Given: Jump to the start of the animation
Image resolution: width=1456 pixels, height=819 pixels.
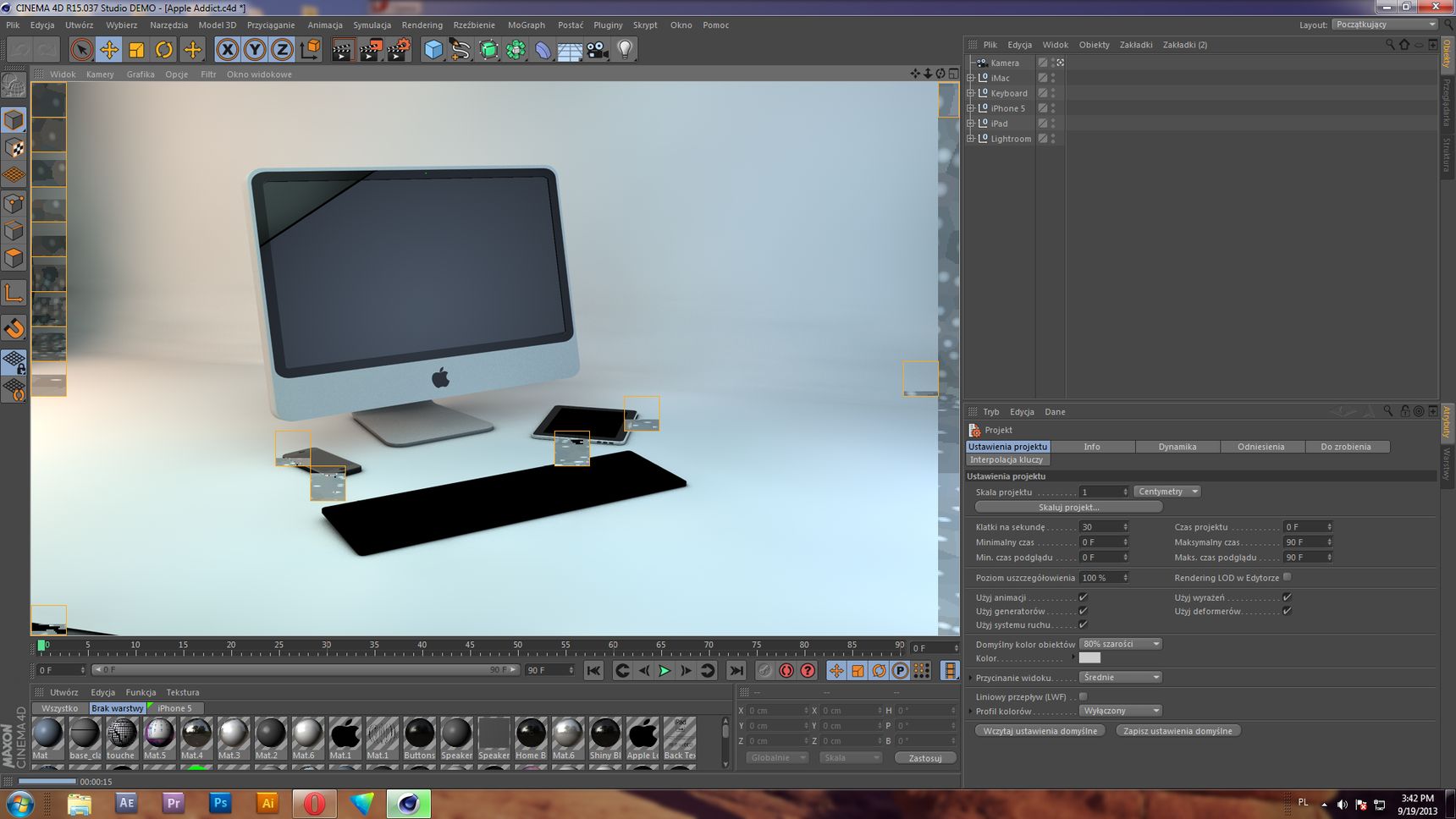Looking at the screenshot, I should point(593,671).
